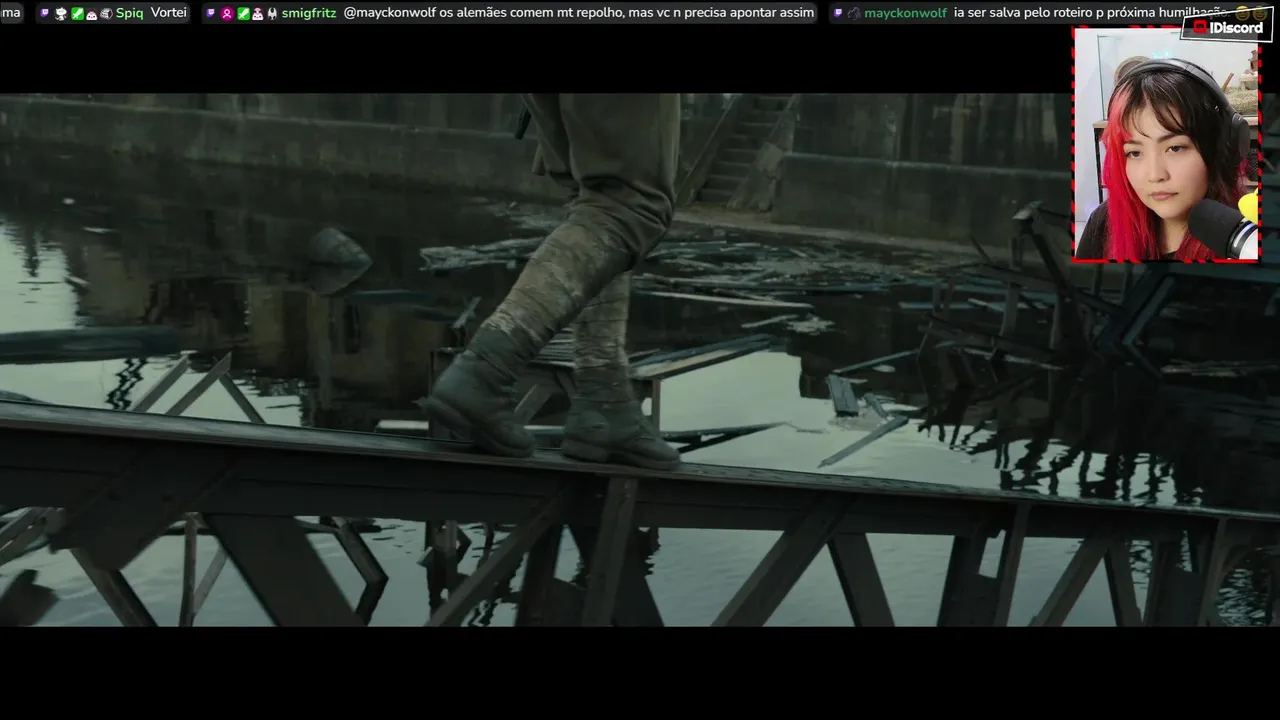Click the streamer webcam overlay
The height and width of the screenshot is (720, 1280).
(1166, 145)
